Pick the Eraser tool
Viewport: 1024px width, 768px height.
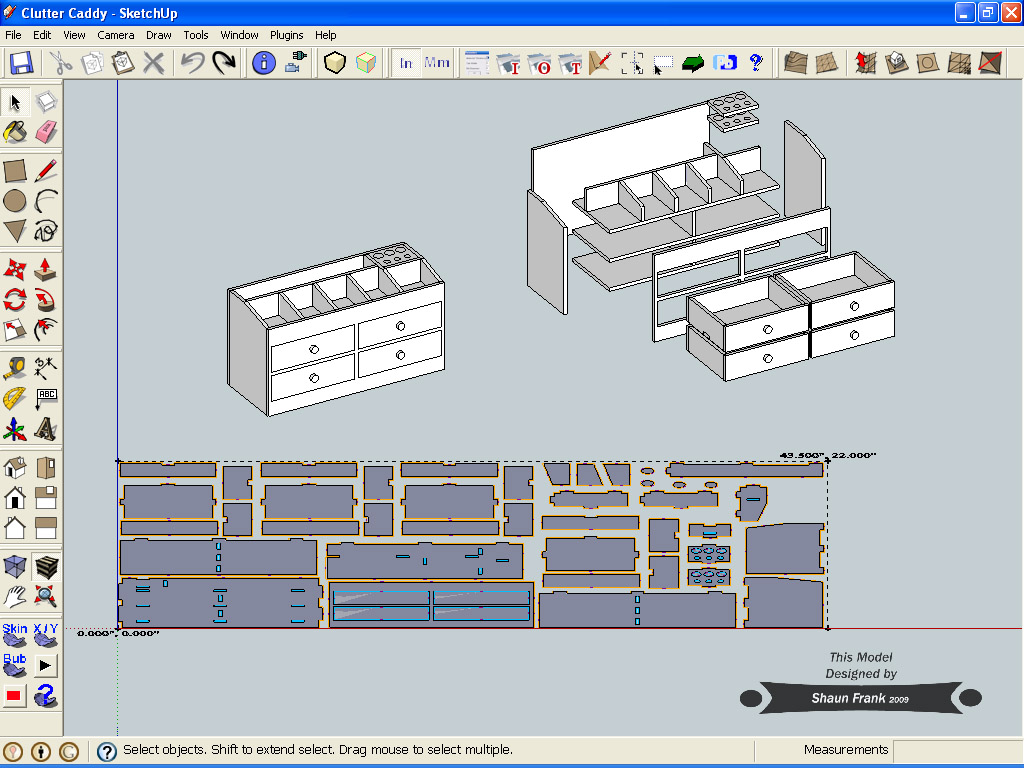pos(46,132)
